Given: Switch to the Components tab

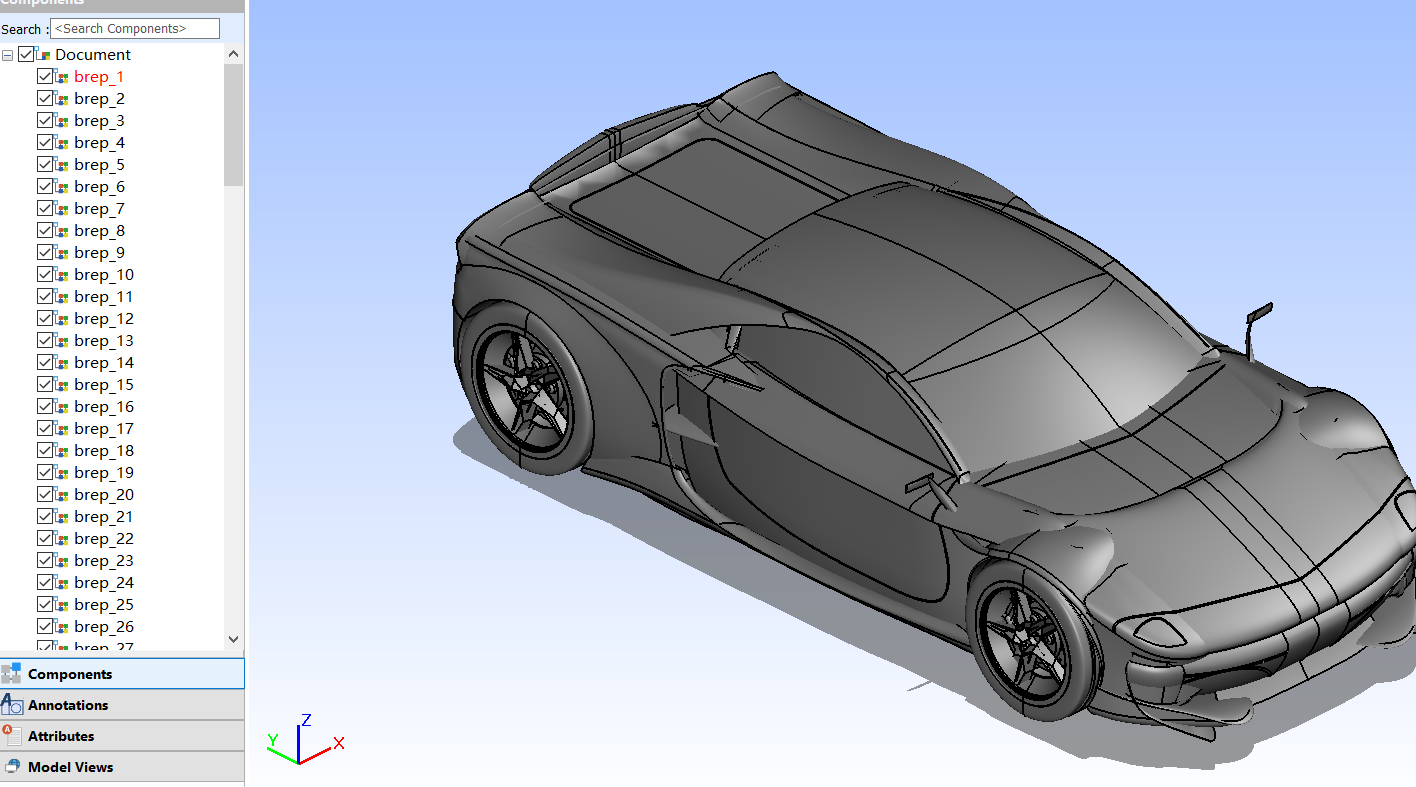Looking at the screenshot, I should [x=122, y=674].
